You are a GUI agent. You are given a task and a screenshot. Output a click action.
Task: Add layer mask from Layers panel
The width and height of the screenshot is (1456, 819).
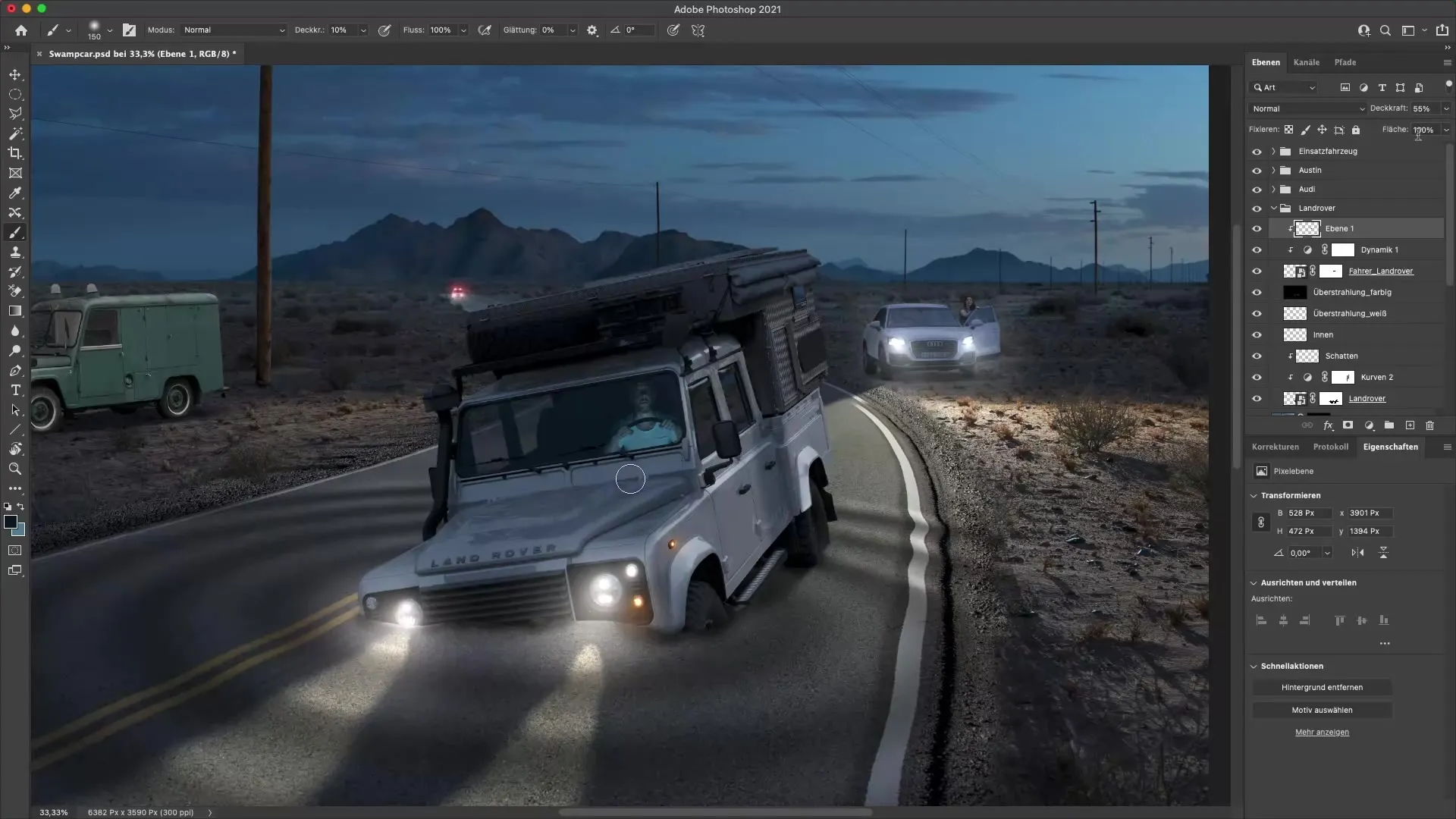coord(1348,425)
